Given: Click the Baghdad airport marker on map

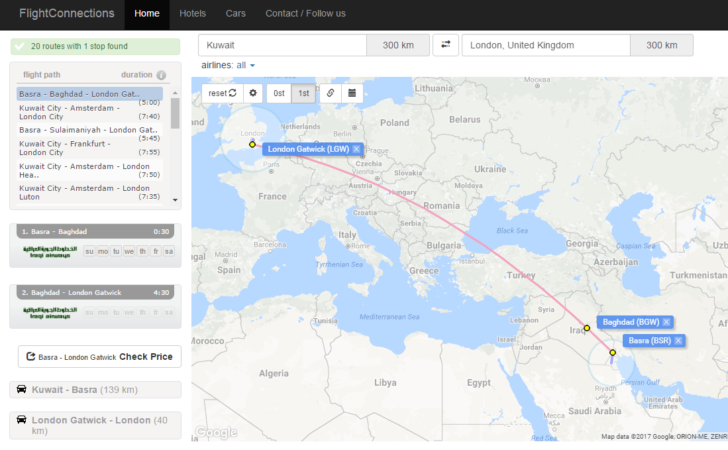Looking at the screenshot, I should click(x=587, y=328).
